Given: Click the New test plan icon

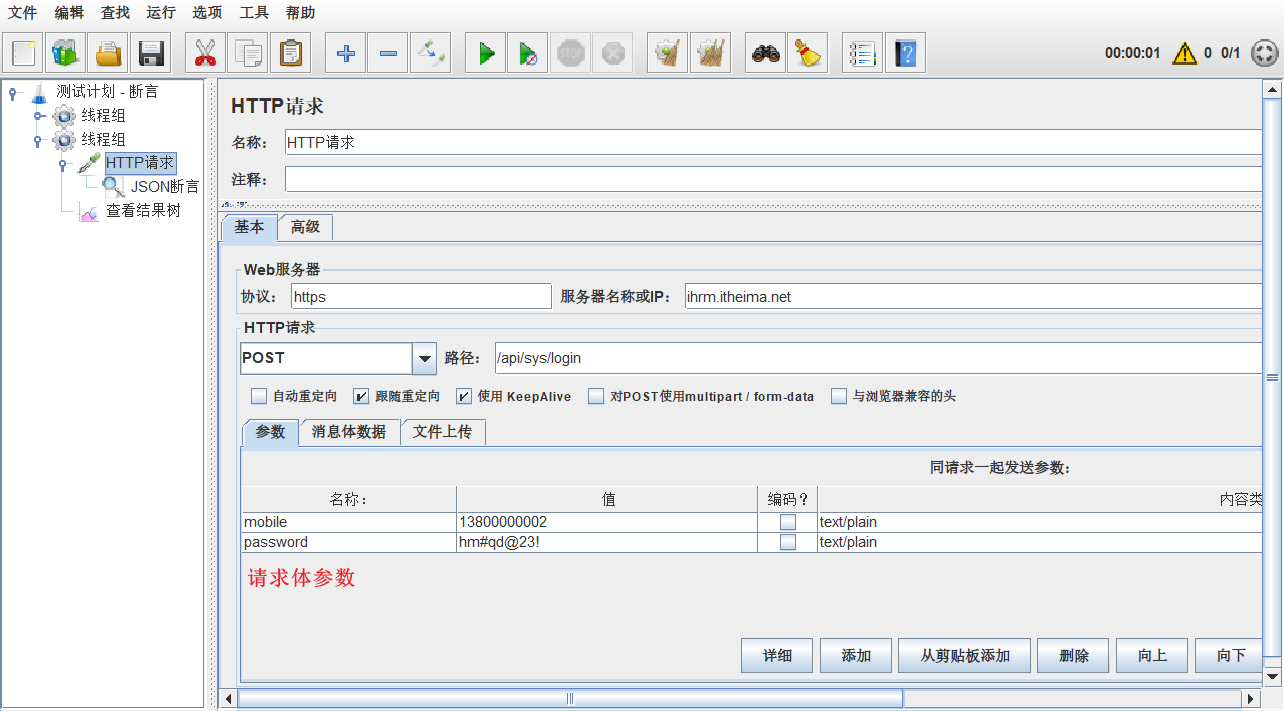Looking at the screenshot, I should pos(24,52).
